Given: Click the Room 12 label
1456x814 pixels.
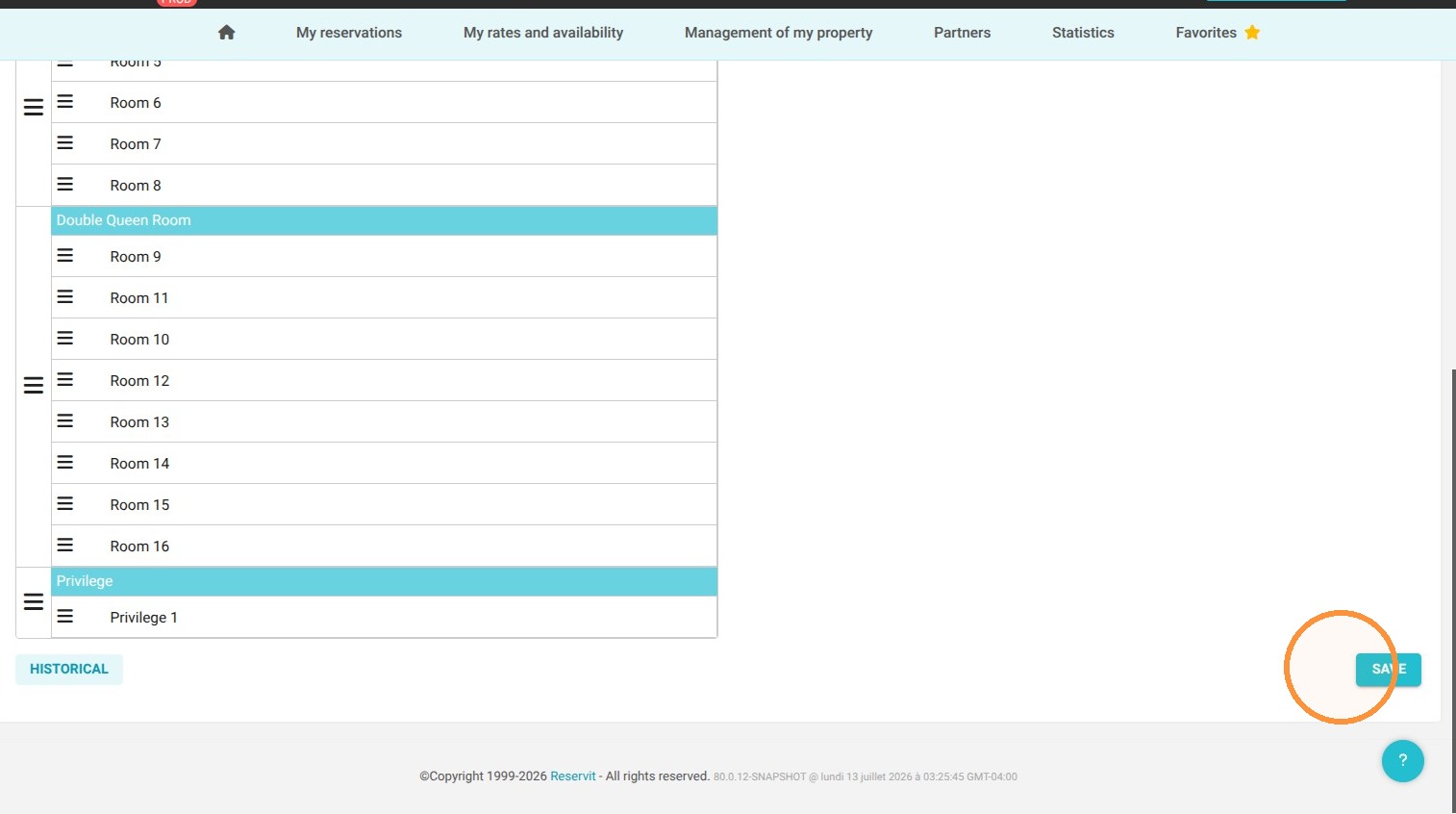Looking at the screenshot, I should [x=139, y=381].
